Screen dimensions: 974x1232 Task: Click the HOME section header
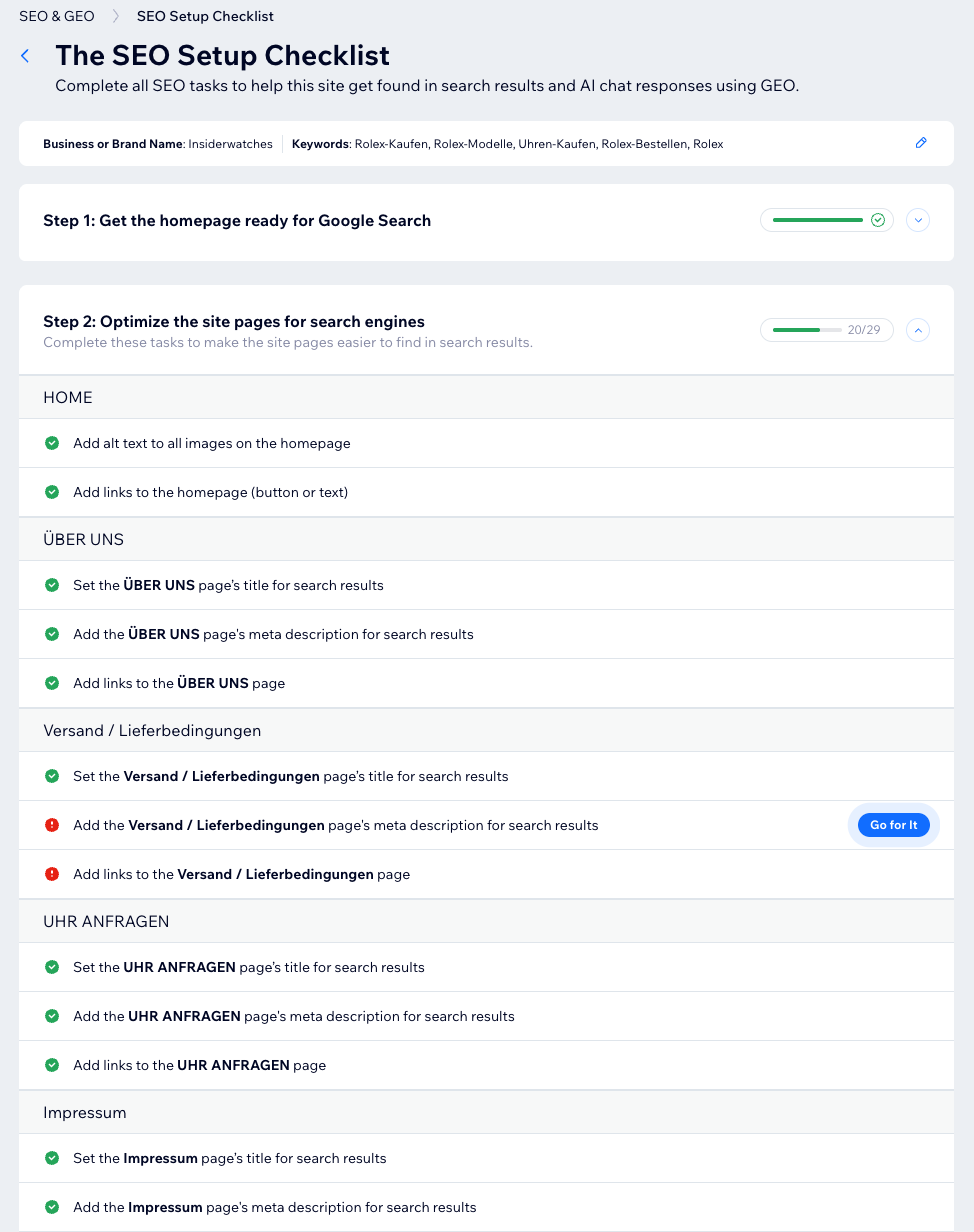(486, 397)
